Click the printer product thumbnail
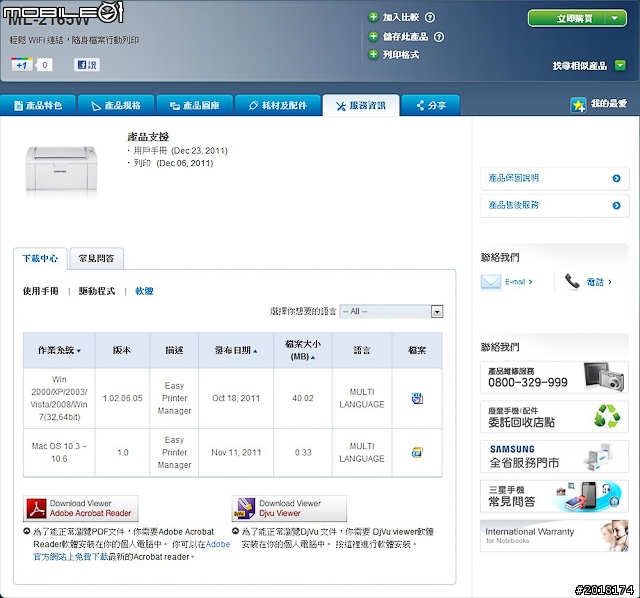Screen dimensions: 640x598 [x=61, y=169]
